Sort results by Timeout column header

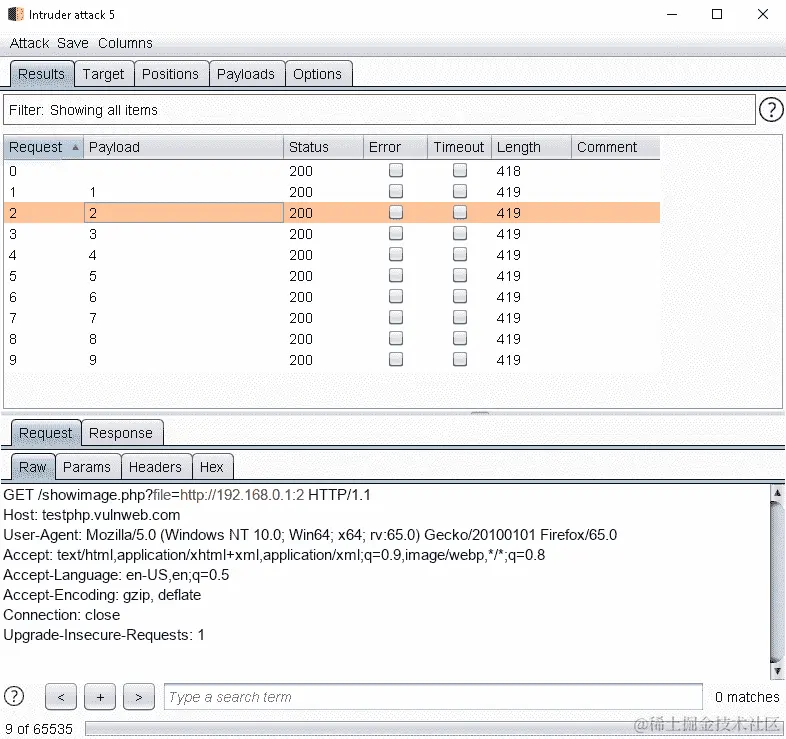pos(459,147)
